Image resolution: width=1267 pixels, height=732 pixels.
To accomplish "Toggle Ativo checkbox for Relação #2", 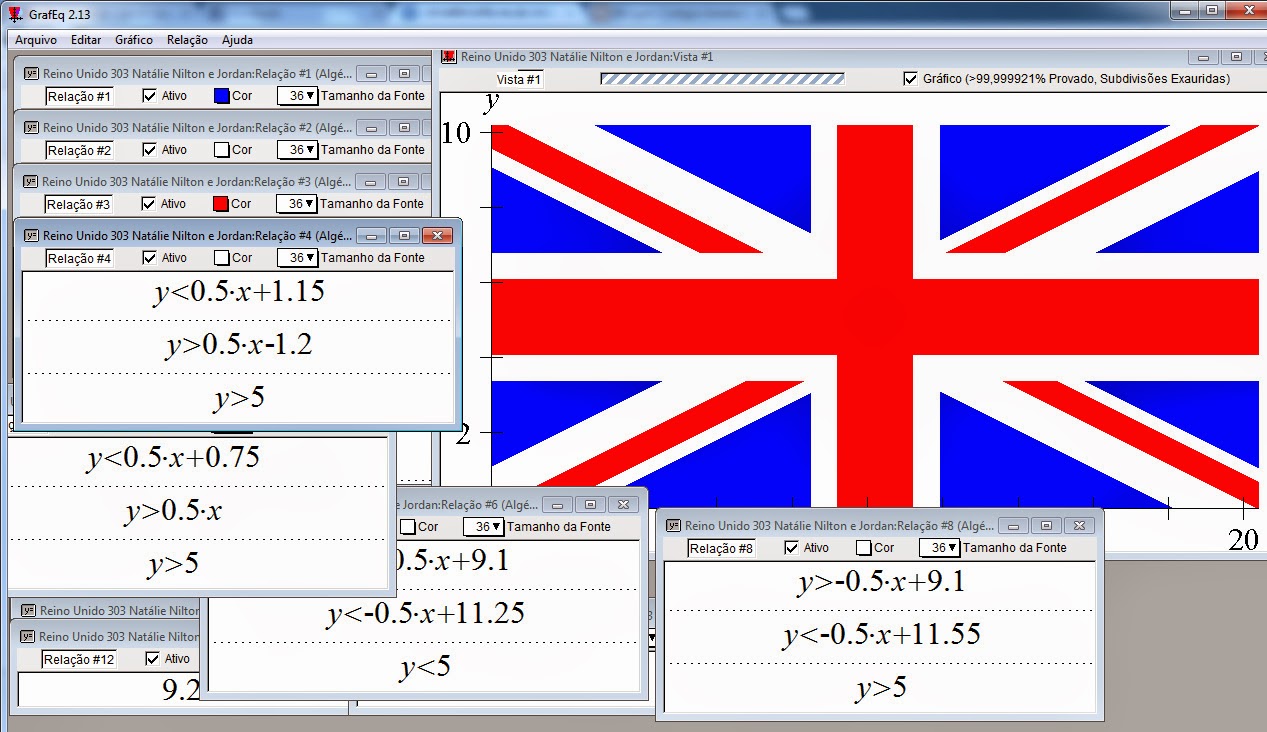I will [x=150, y=150].
